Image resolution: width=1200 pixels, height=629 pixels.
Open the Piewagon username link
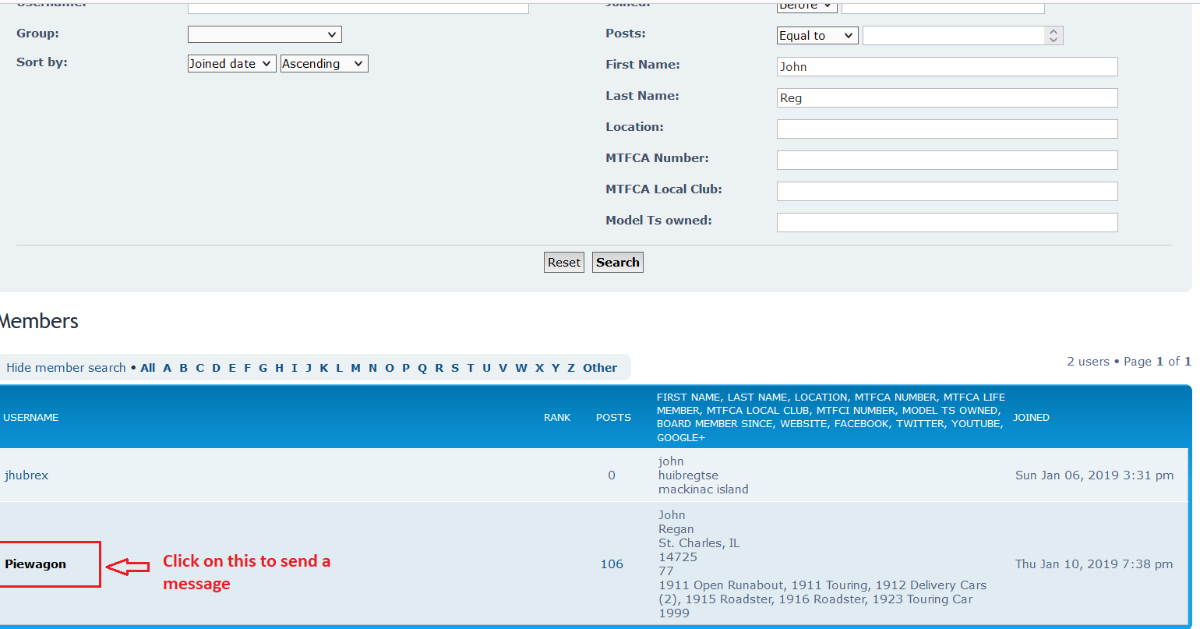35,564
